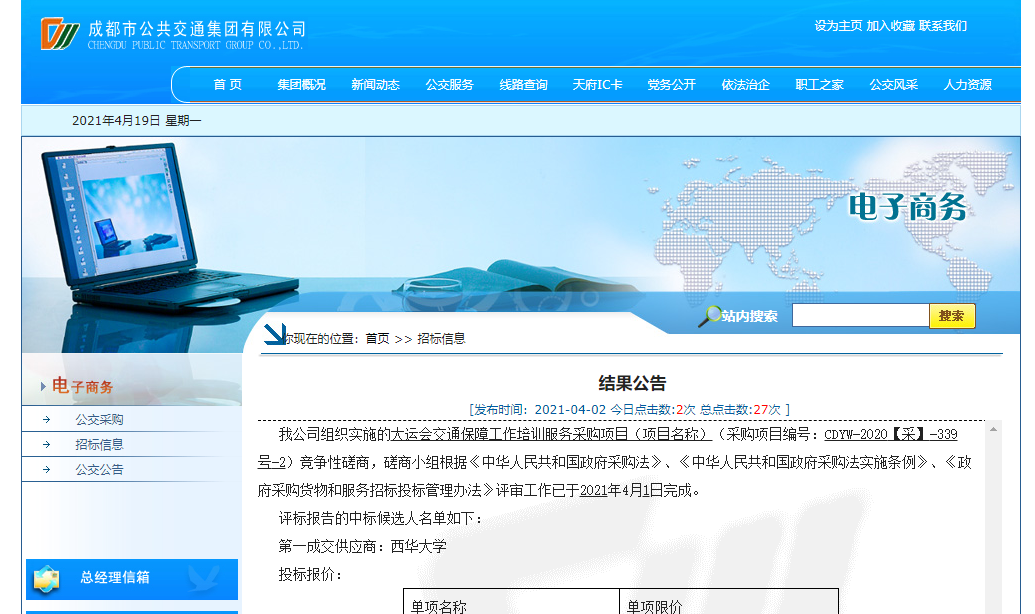
Task: Open the 新闻动态 navigation menu
Action: [375, 85]
